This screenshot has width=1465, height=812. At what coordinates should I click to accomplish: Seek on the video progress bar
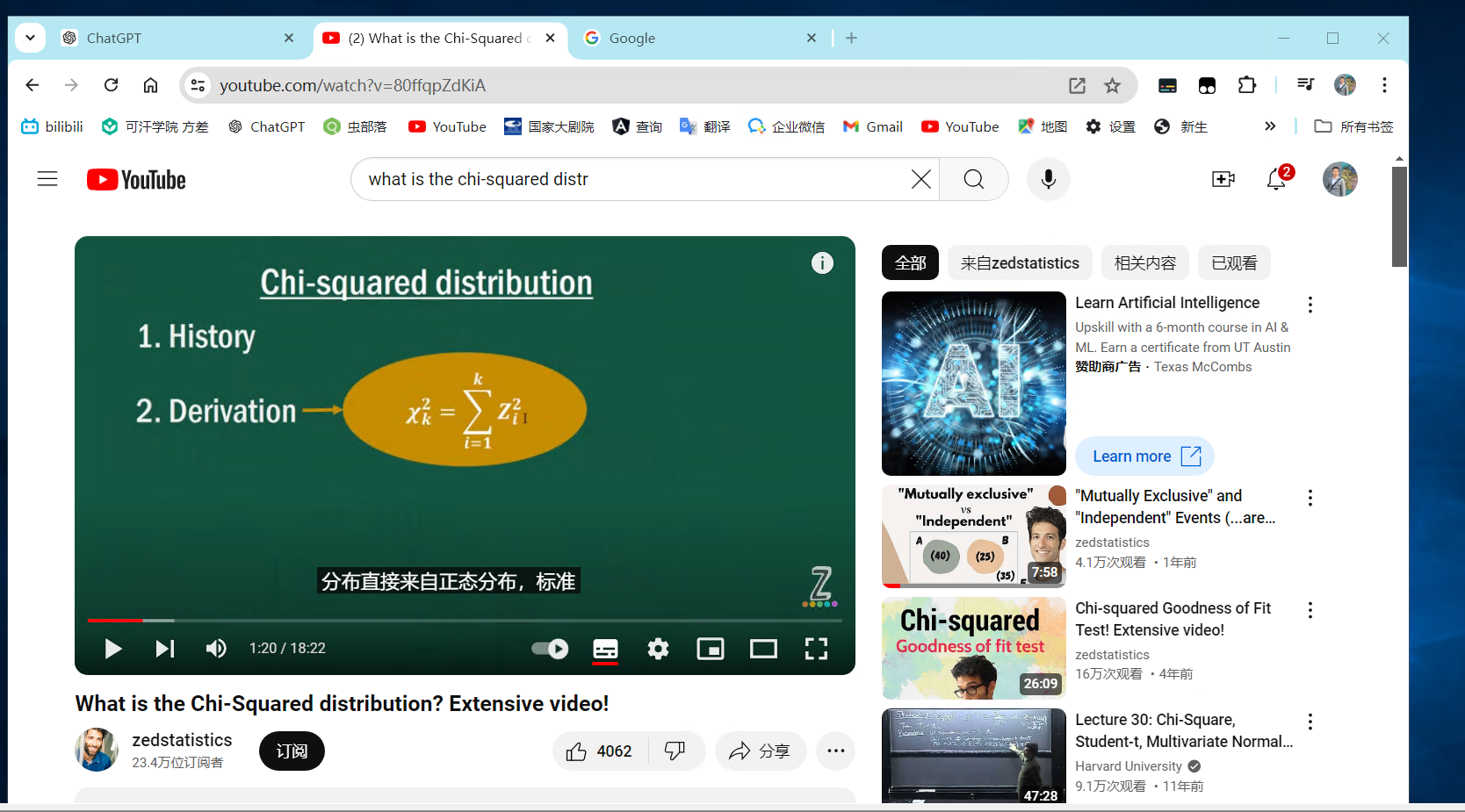465,621
